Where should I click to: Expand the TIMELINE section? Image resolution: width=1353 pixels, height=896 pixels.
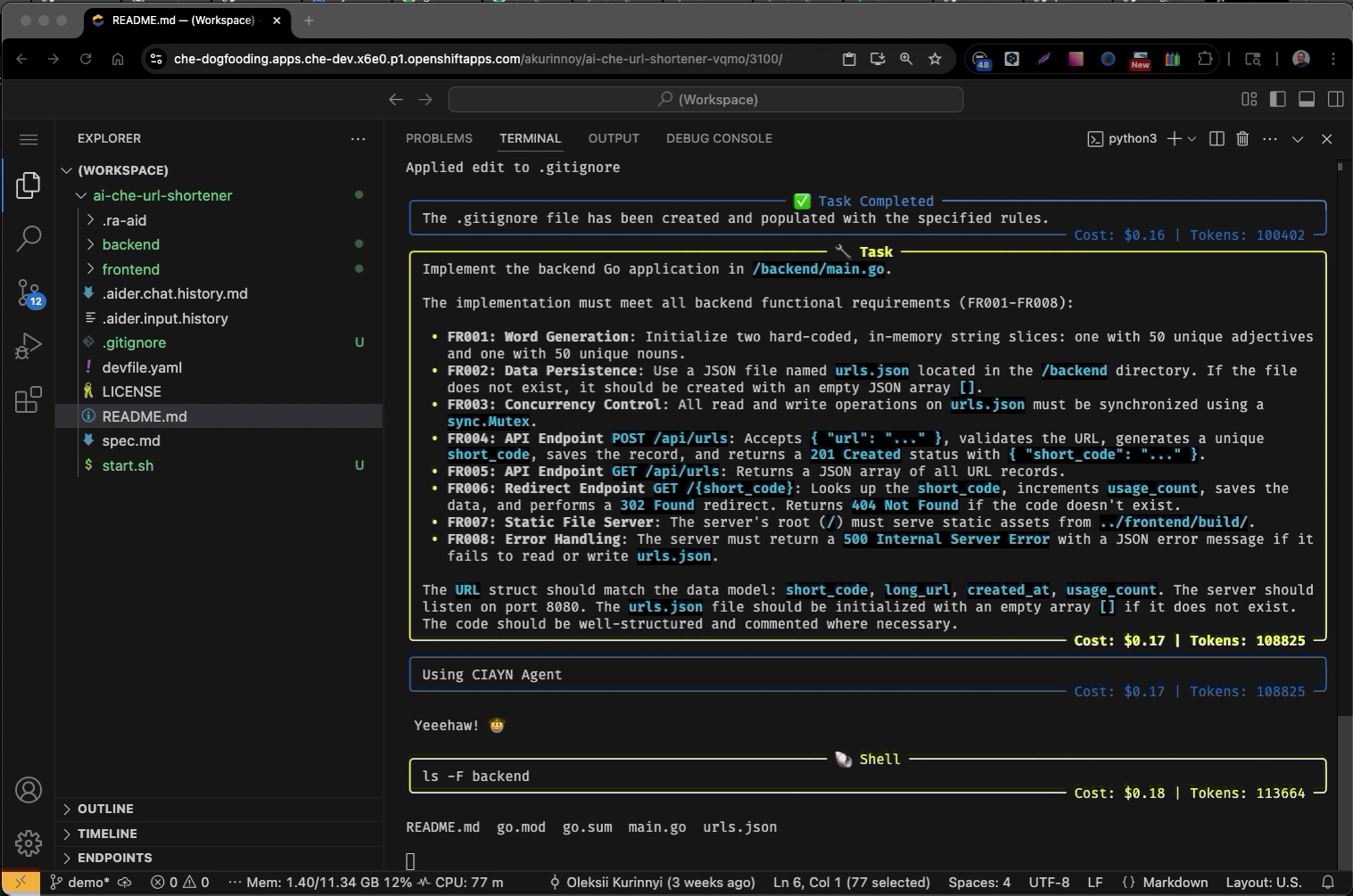tap(107, 834)
